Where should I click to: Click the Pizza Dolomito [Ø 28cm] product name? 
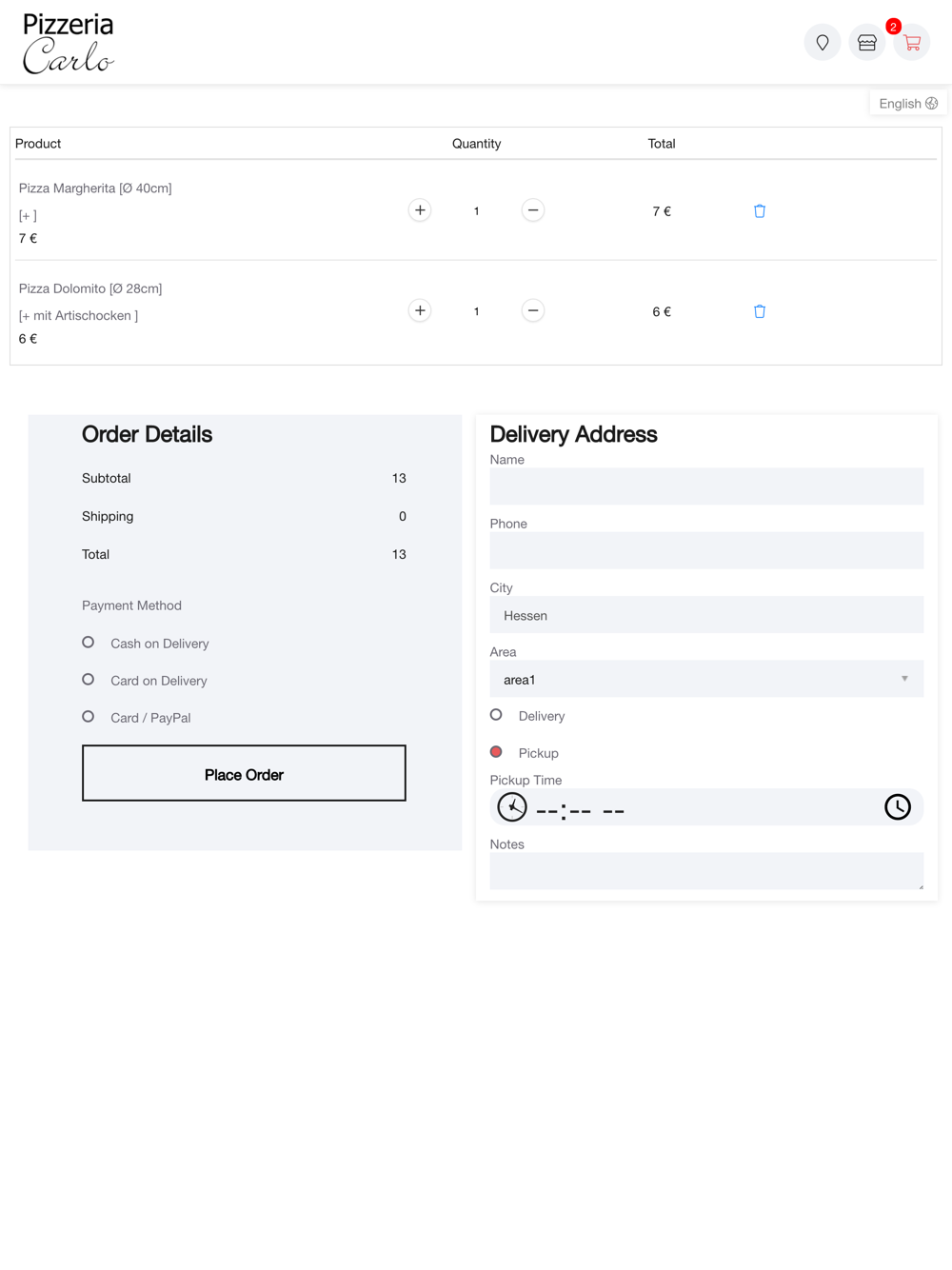90,288
